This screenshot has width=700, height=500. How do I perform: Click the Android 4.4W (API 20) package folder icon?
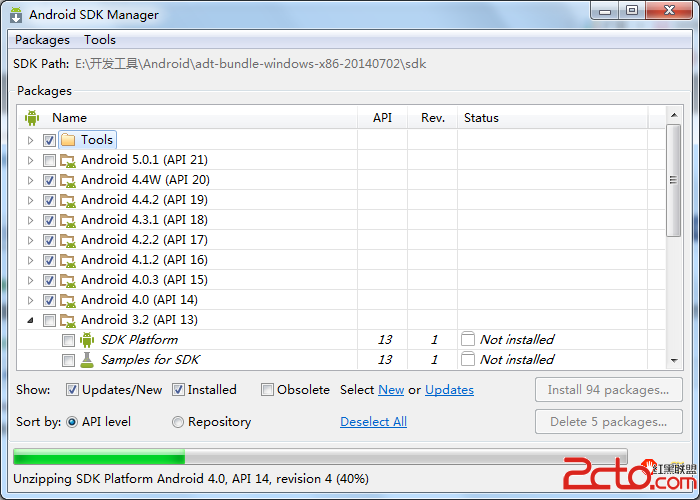click(68, 180)
